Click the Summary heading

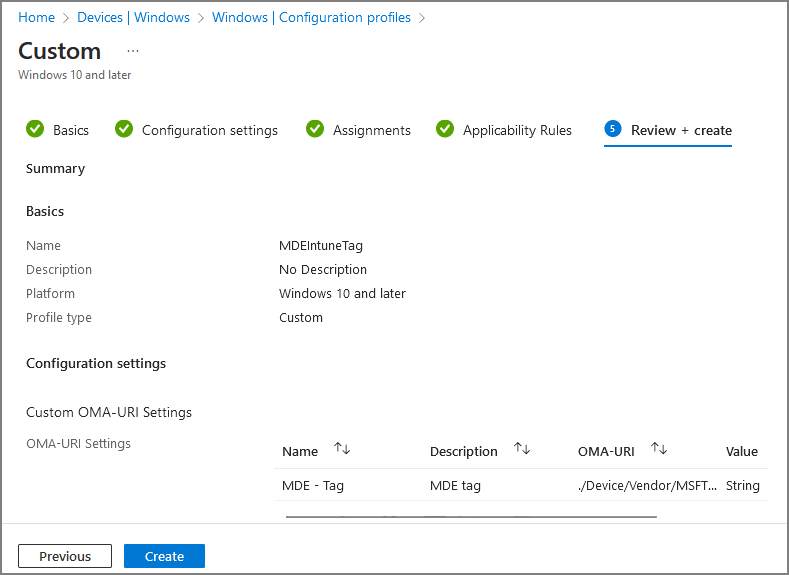point(55,169)
